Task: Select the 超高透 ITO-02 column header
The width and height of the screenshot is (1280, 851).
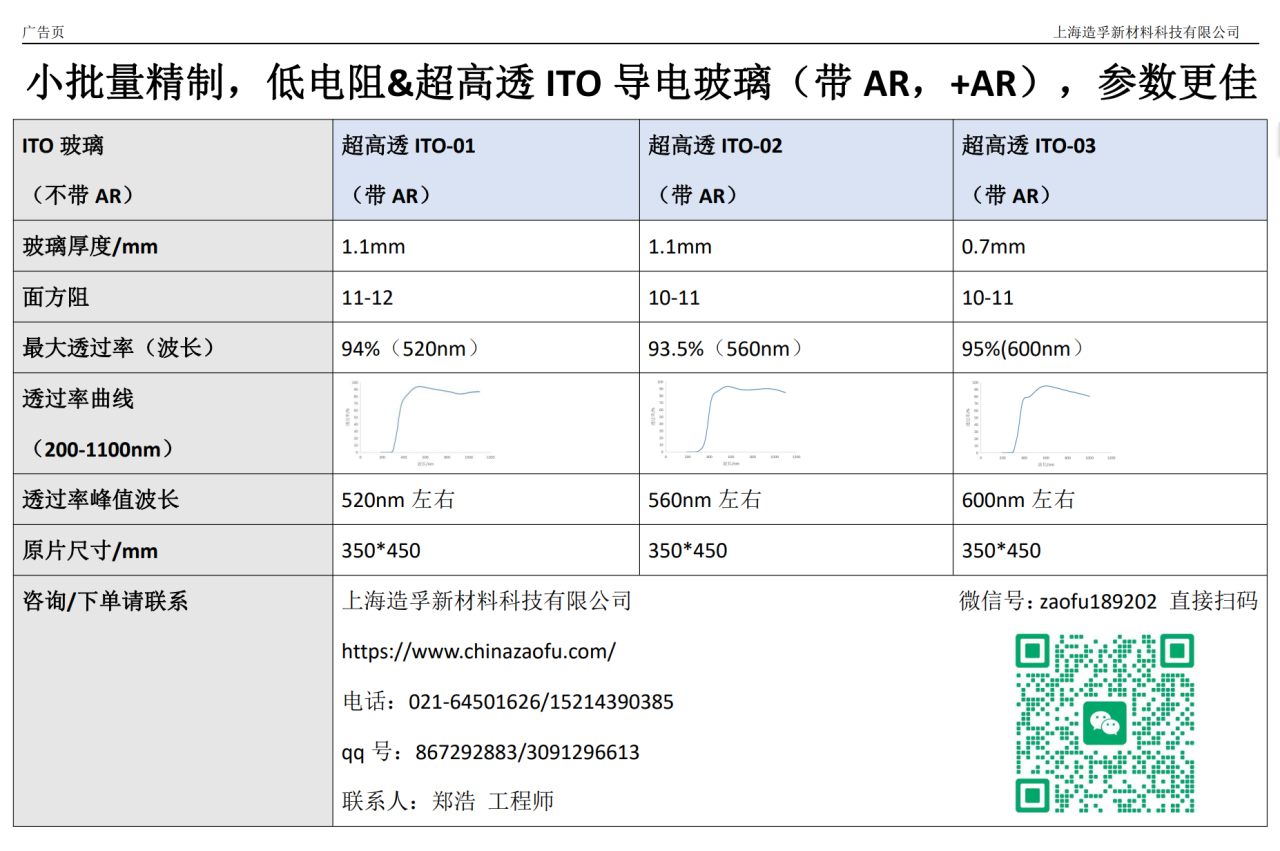Action: click(715, 146)
